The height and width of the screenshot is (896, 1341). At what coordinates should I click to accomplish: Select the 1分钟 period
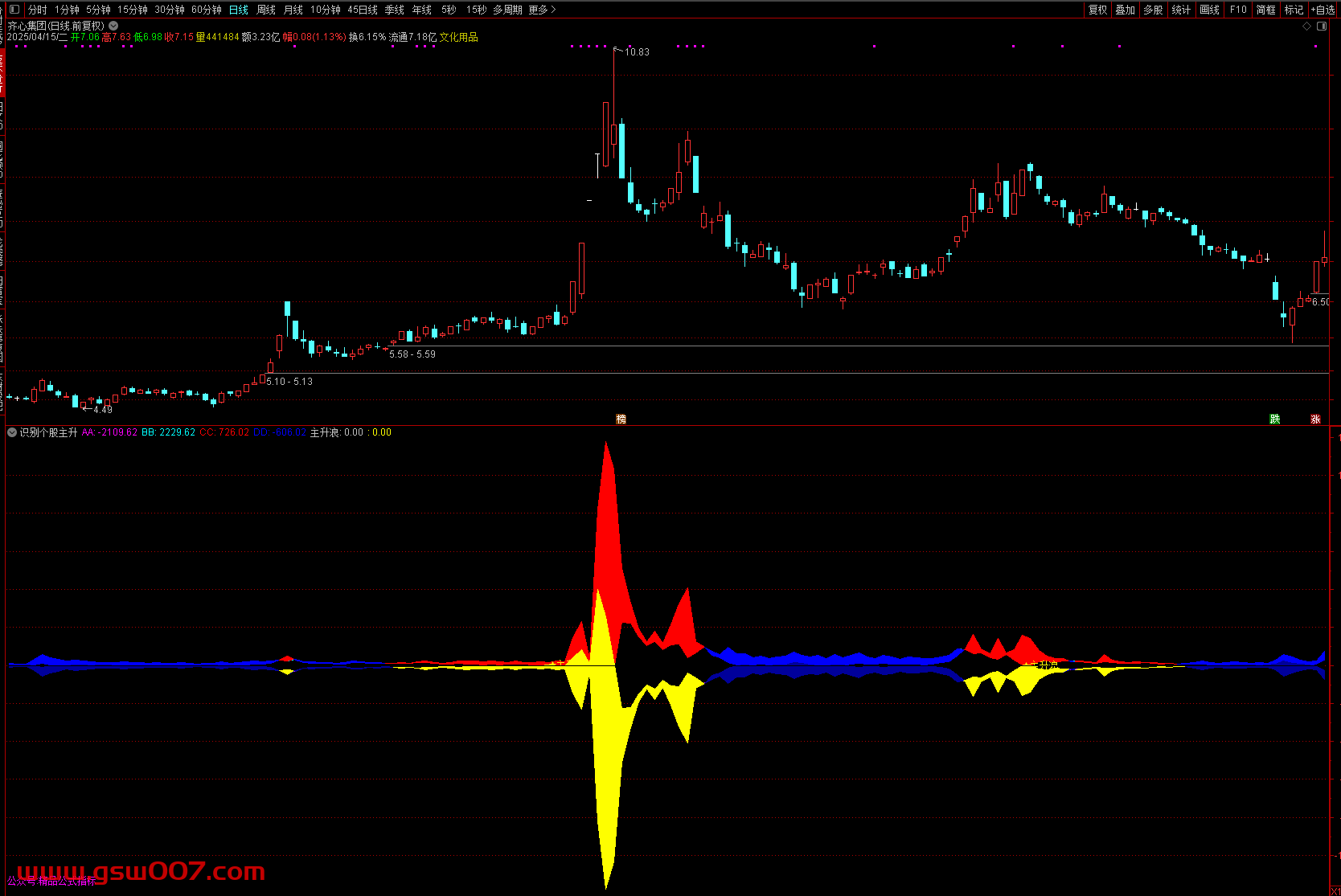pos(67,10)
